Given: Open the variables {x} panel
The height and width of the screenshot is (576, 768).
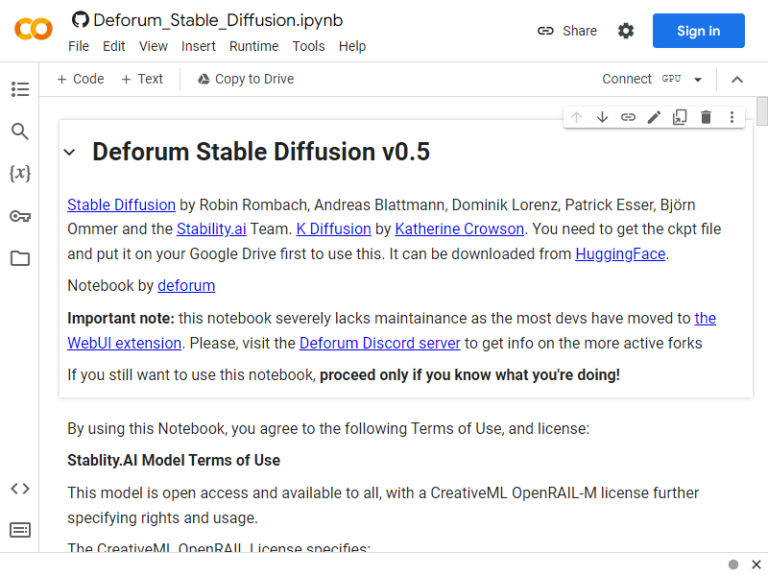Looking at the screenshot, I should click(x=20, y=173).
